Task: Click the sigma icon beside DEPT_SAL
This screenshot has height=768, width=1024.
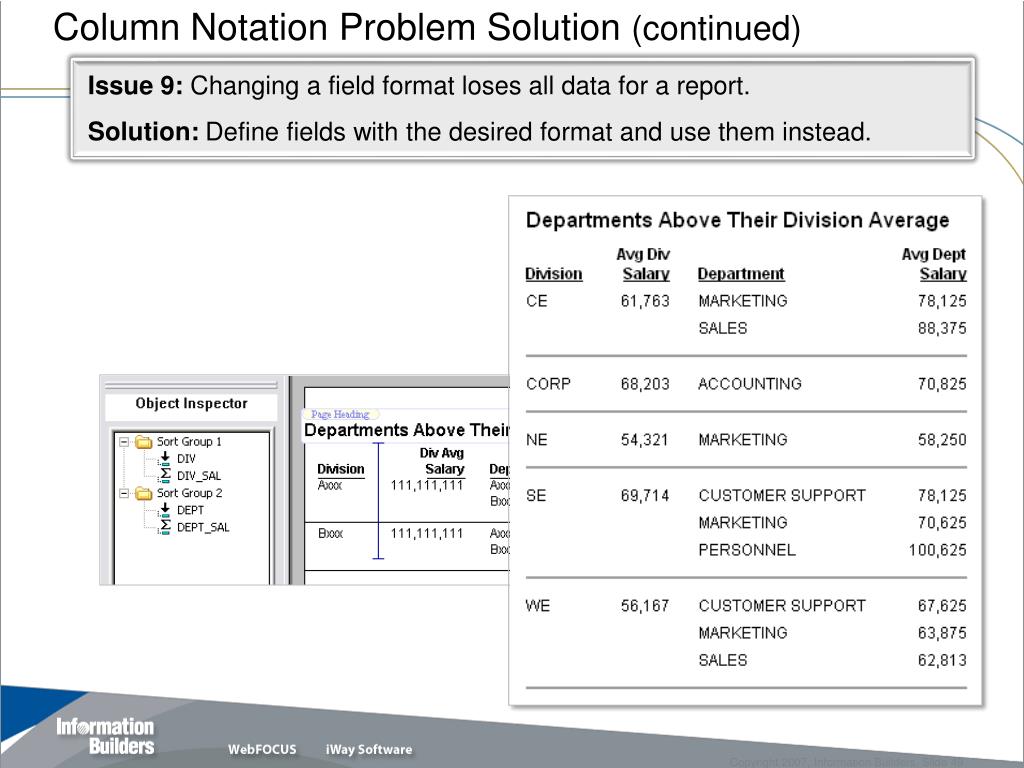Action: (165, 527)
